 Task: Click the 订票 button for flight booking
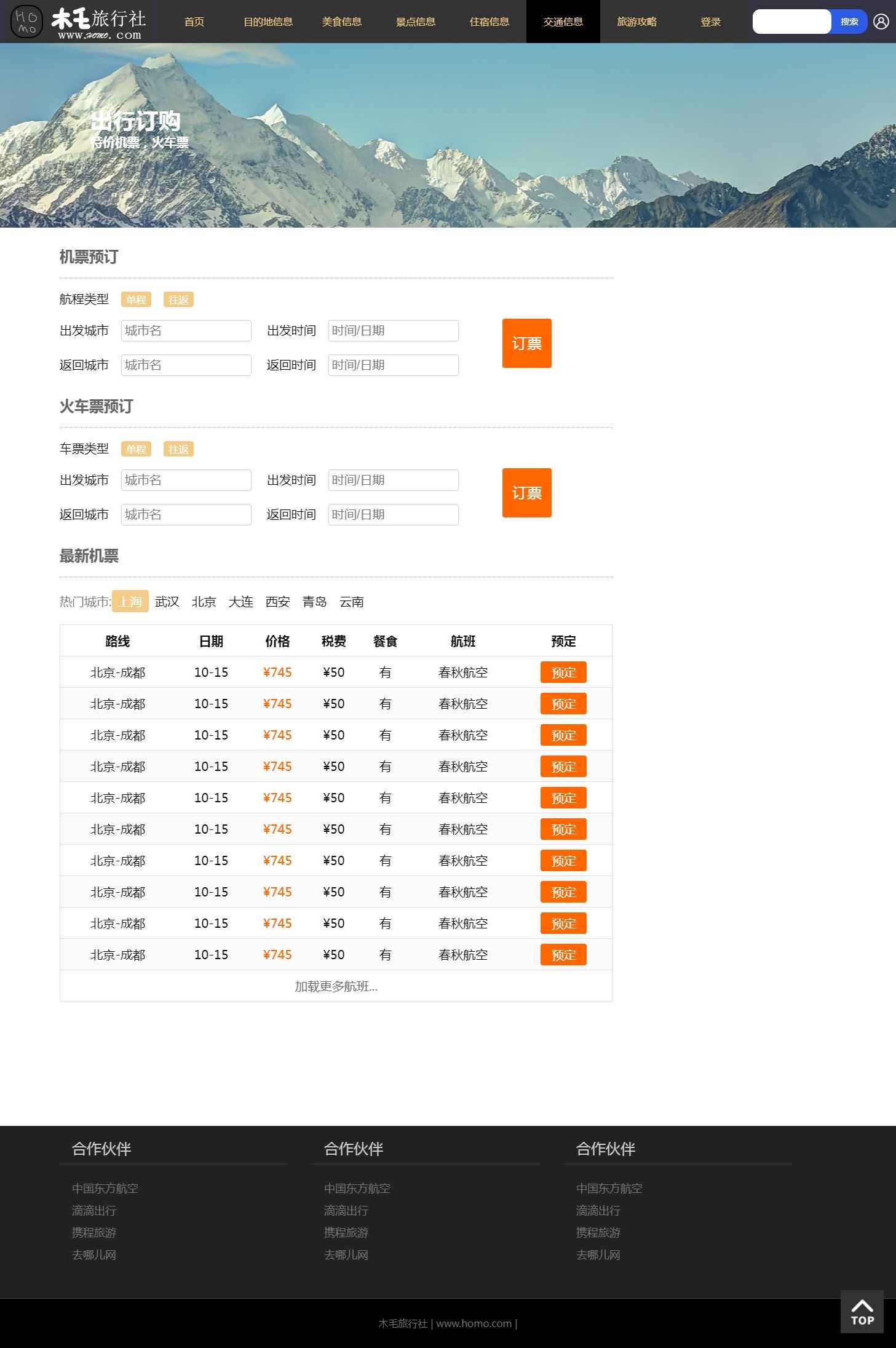click(526, 343)
